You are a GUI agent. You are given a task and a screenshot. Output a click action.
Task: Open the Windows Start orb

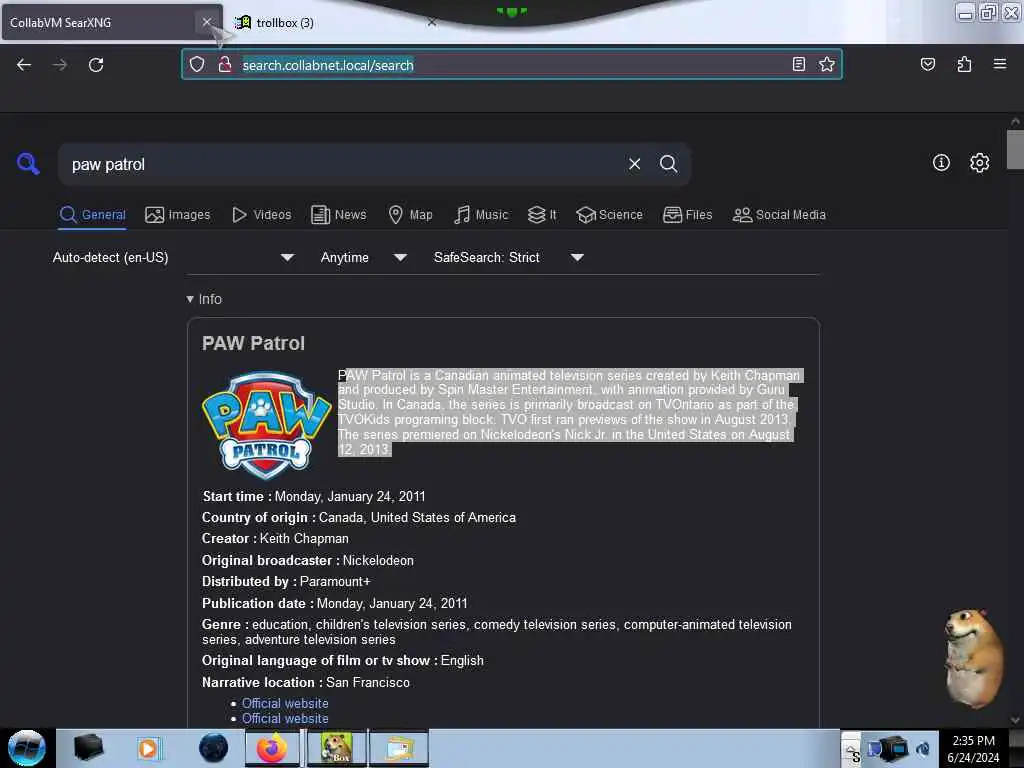[27, 748]
